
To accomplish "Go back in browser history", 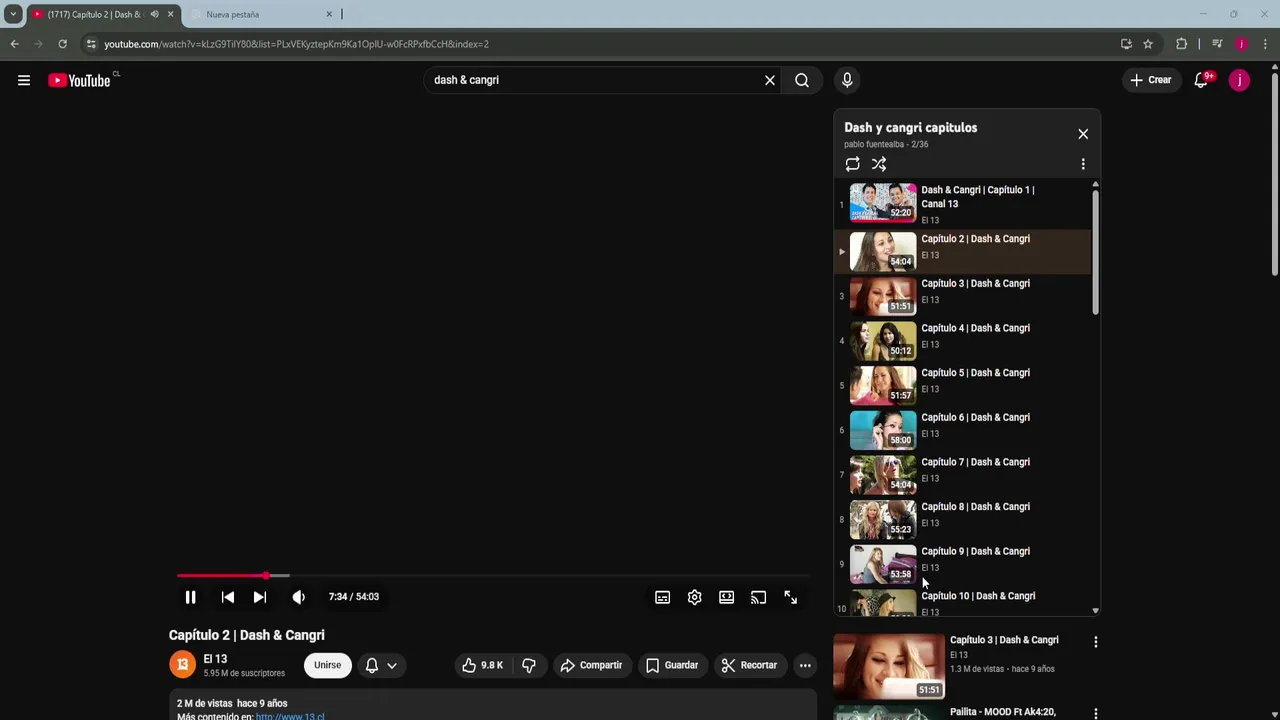I will point(14,44).
